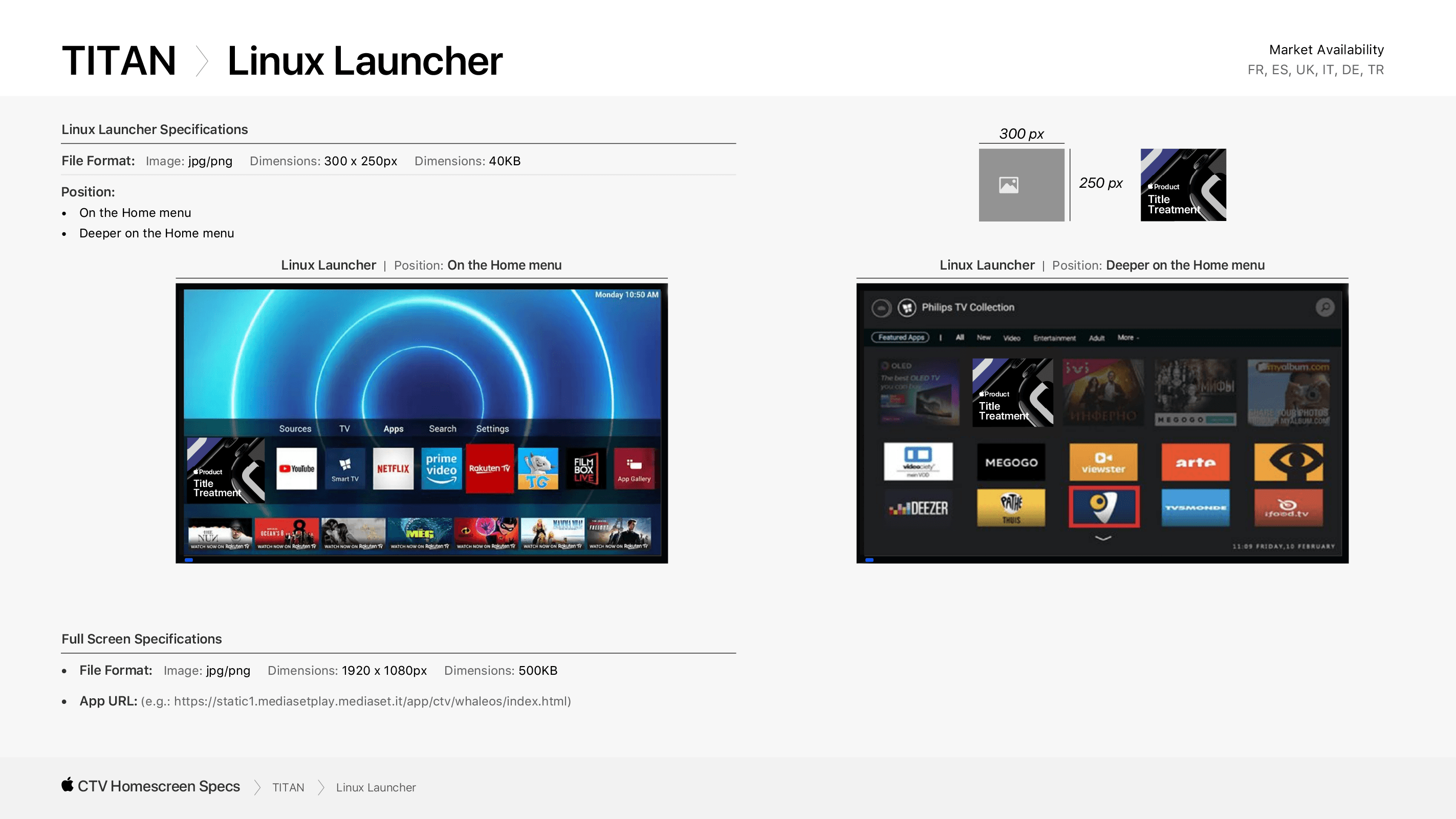Click breadcrumb chevron after CTV Homescreen Specs
The height and width of the screenshot is (819, 1456).
257,787
